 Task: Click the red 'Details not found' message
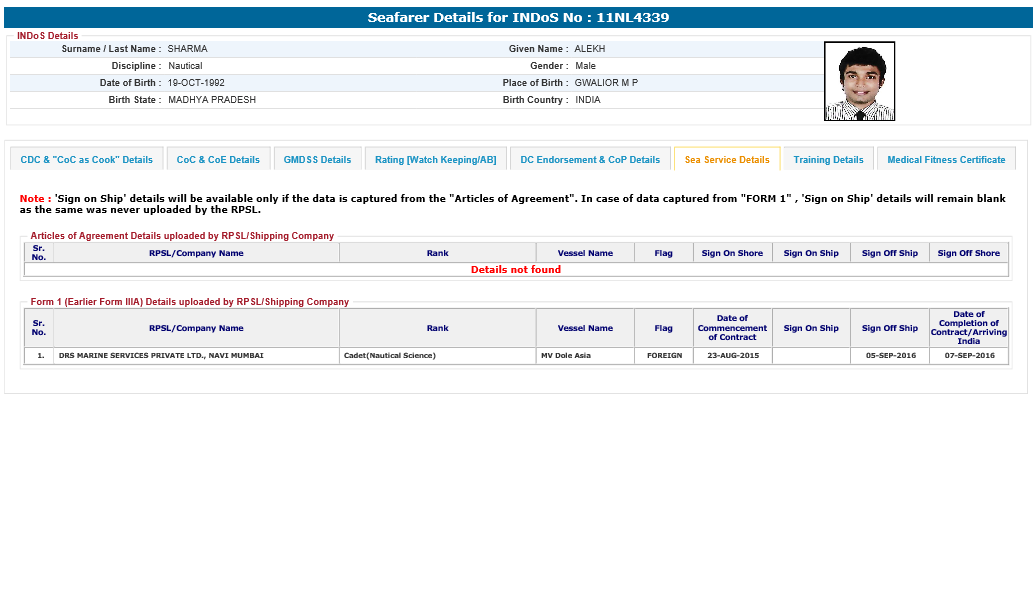516,269
